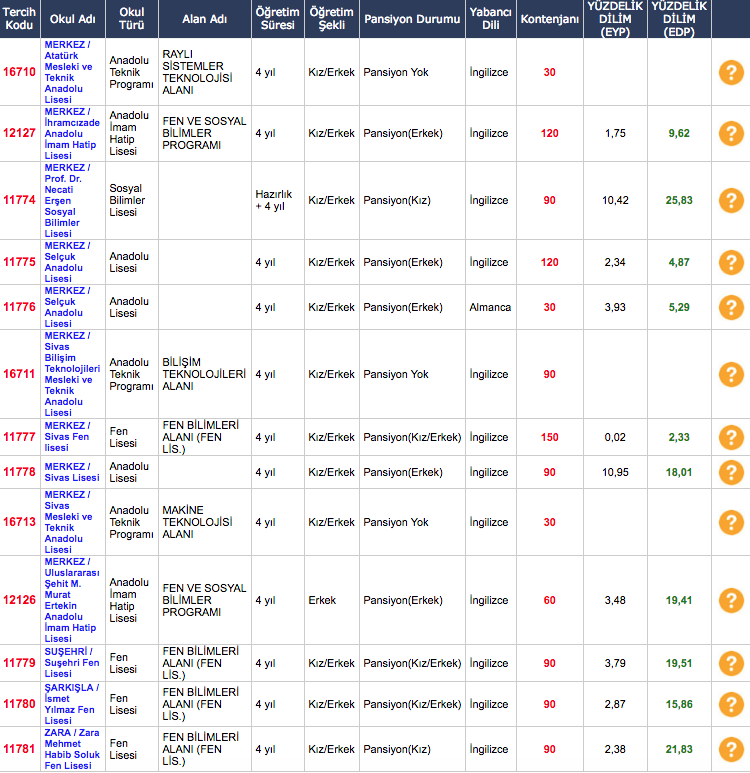
Task: Click quota value 60
Action: (550, 600)
